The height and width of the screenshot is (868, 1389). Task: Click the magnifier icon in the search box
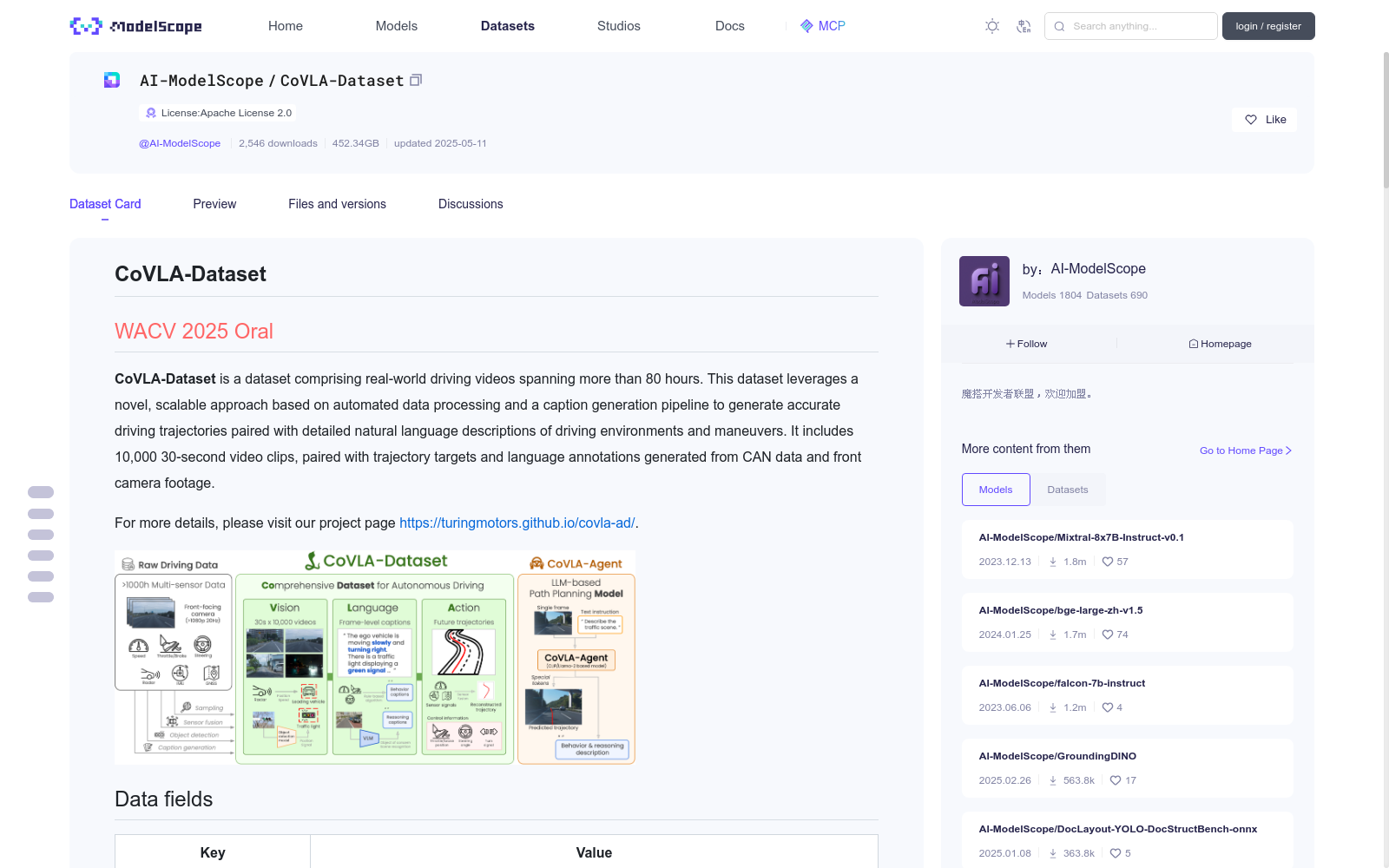(x=1059, y=26)
